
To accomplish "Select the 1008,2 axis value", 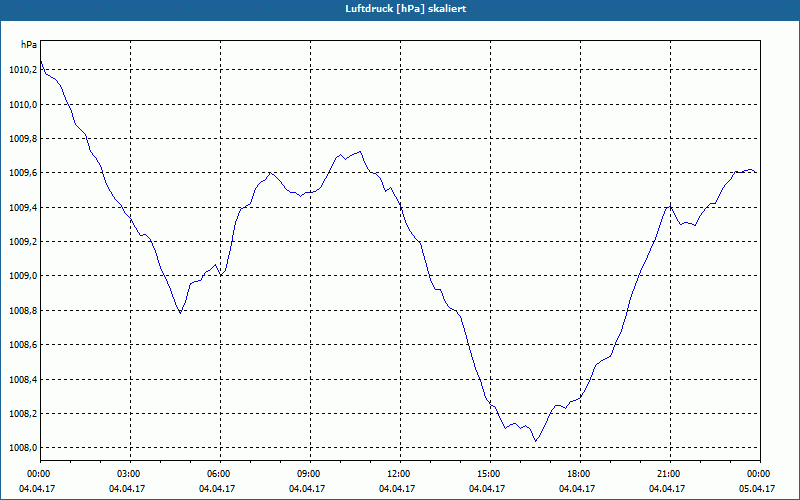I will pyautogui.click(x=23, y=414).
